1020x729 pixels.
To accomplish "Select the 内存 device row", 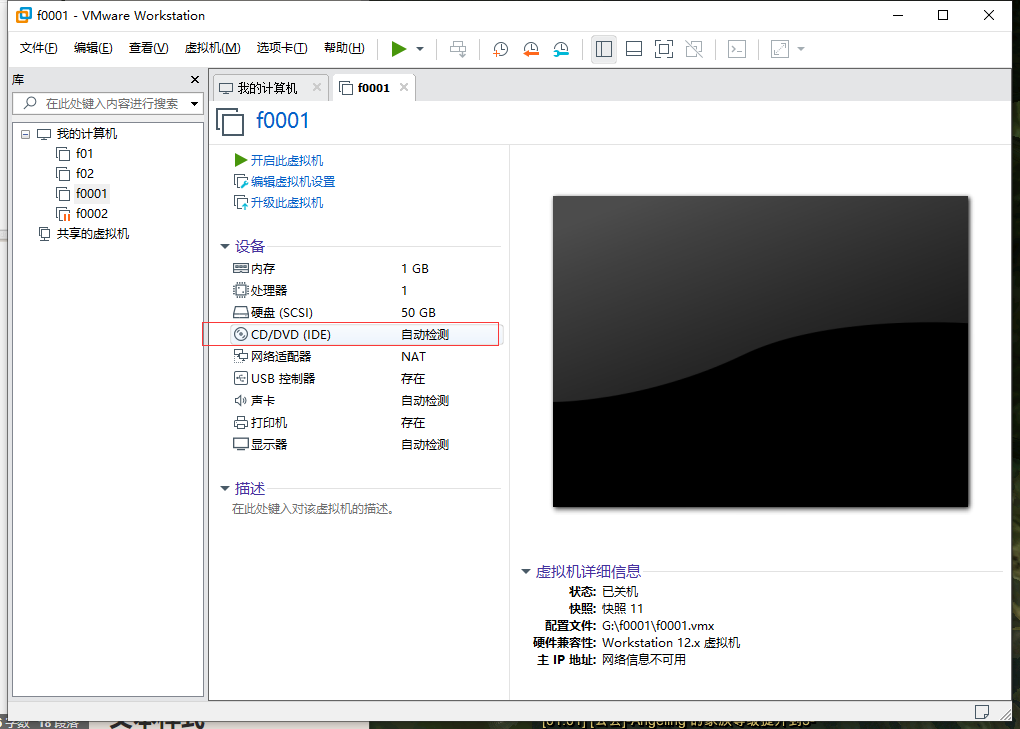I will (x=366, y=269).
